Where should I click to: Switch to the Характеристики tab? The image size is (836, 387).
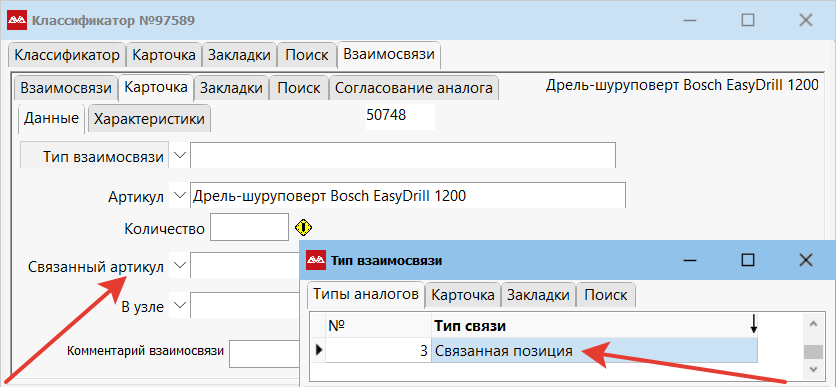149,119
